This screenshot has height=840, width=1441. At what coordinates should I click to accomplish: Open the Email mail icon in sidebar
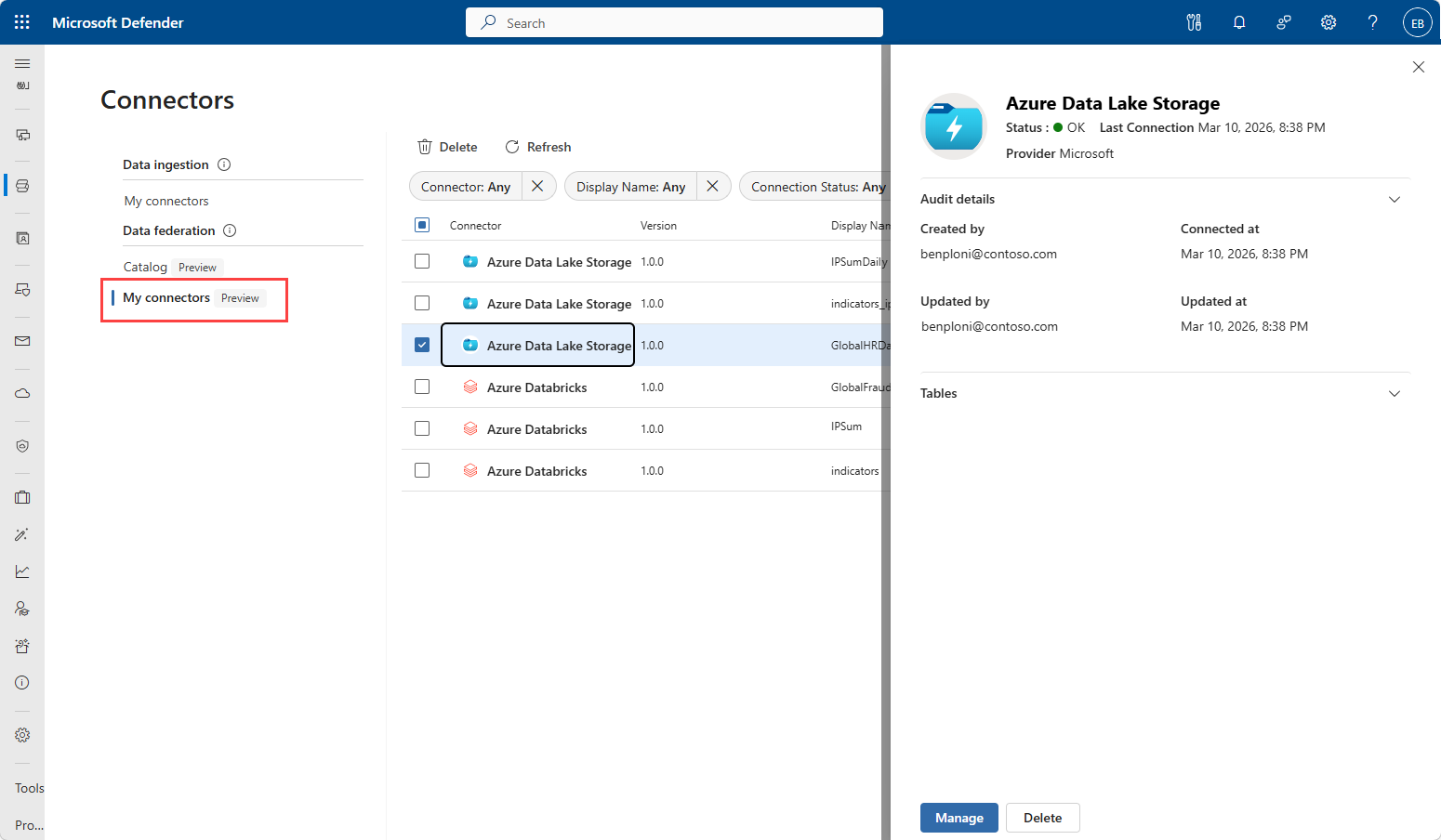click(x=22, y=341)
